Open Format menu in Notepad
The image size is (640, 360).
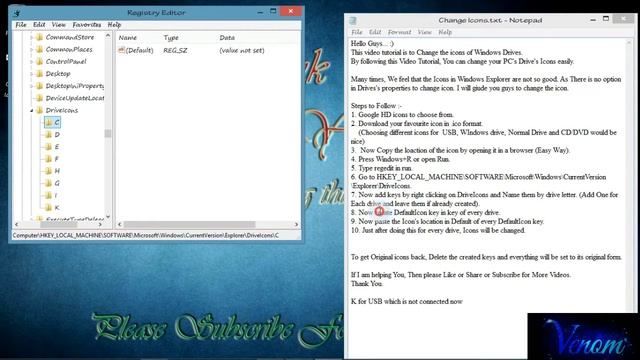click(x=399, y=32)
